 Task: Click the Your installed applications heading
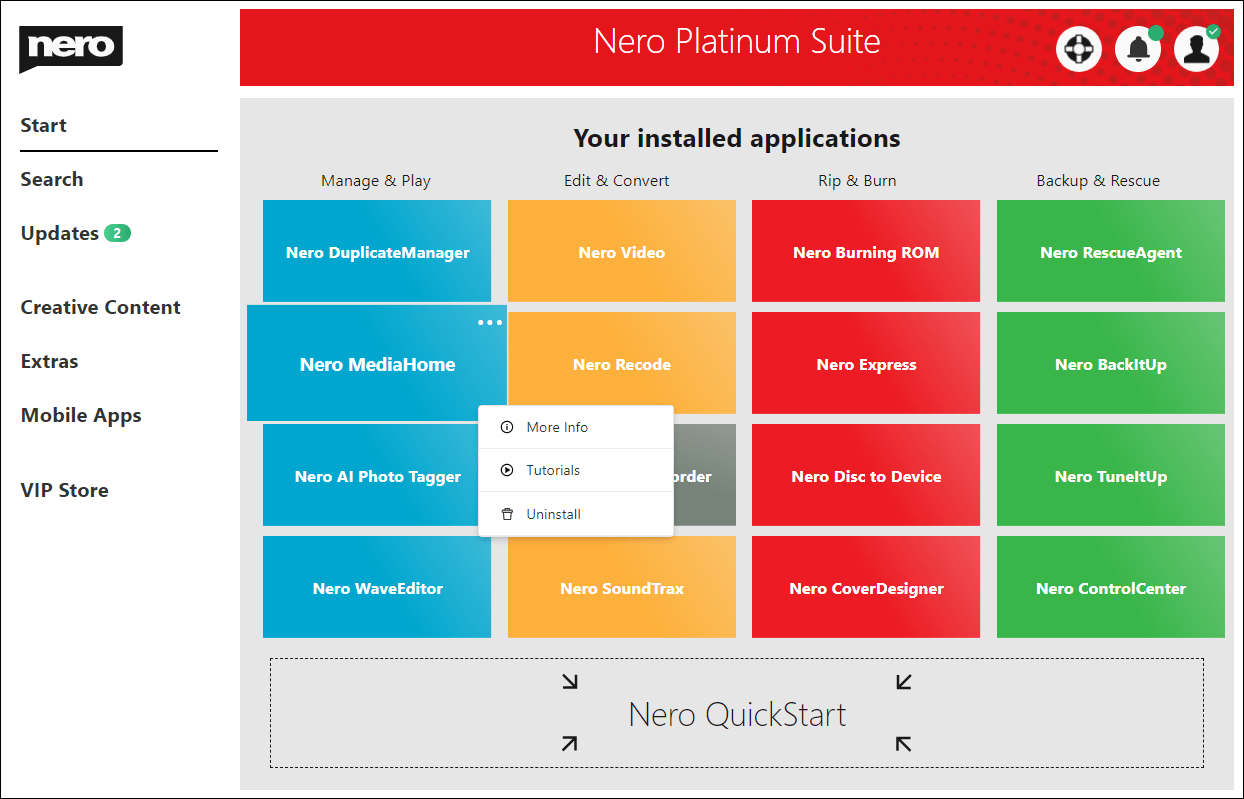(x=737, y=138)
